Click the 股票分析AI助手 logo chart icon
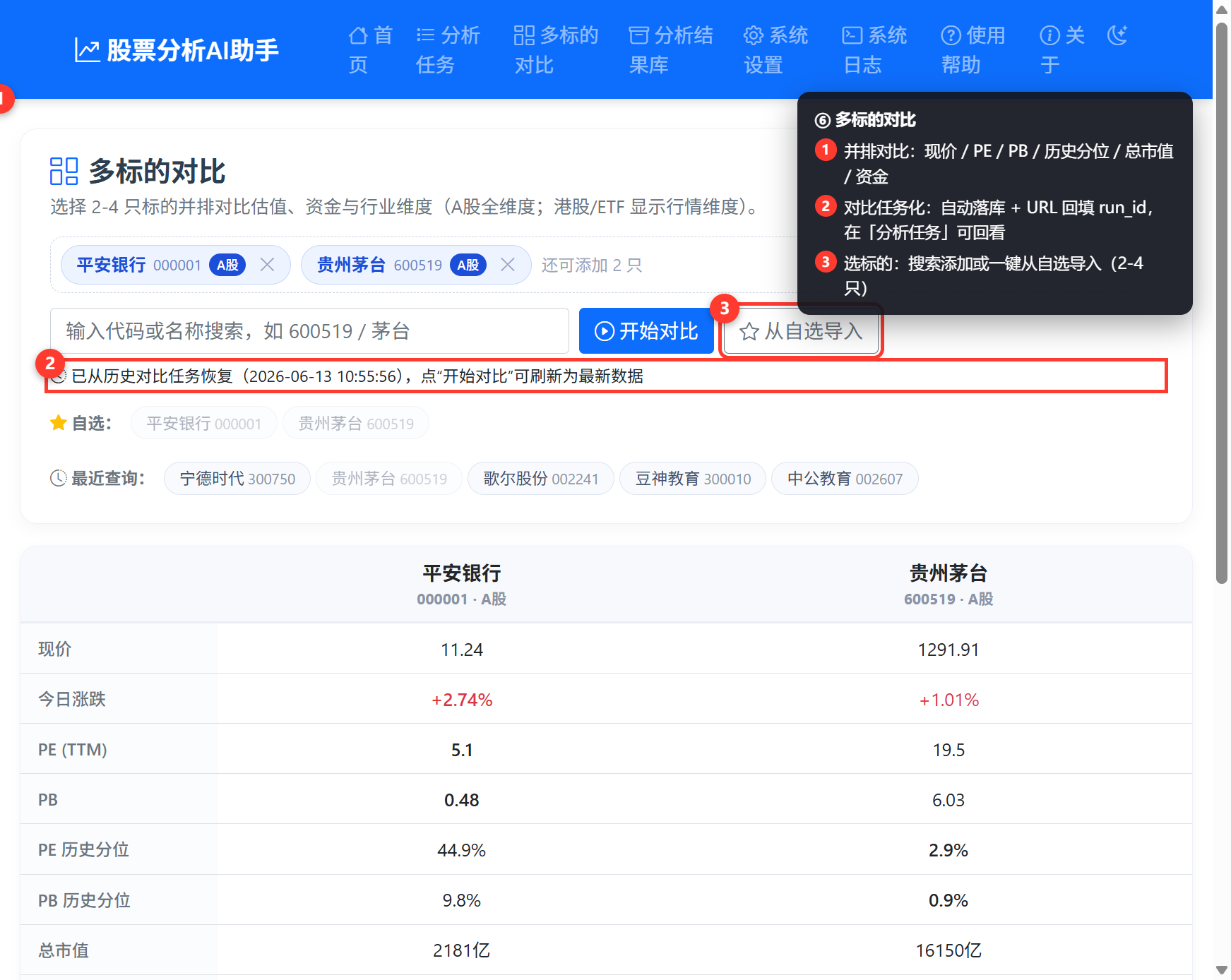 (x=87, y=50)
